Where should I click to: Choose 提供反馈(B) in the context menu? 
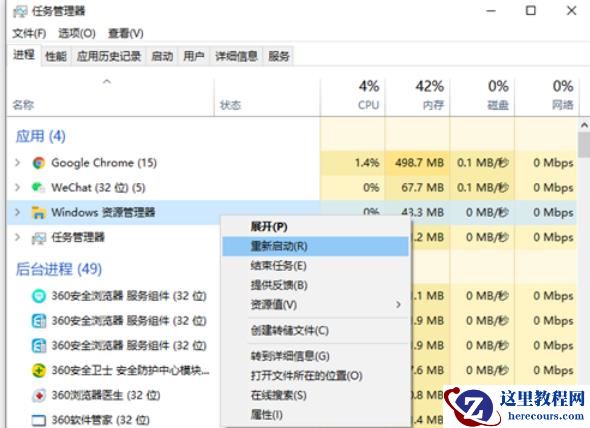click(x=315, y=285)
